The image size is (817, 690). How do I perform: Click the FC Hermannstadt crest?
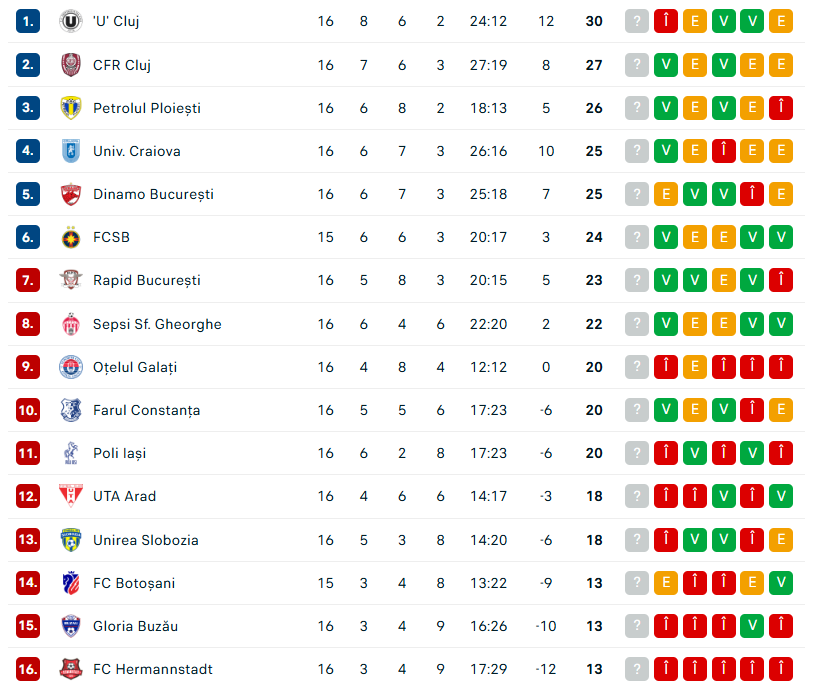pyautogui.click(x=70, y=669)
